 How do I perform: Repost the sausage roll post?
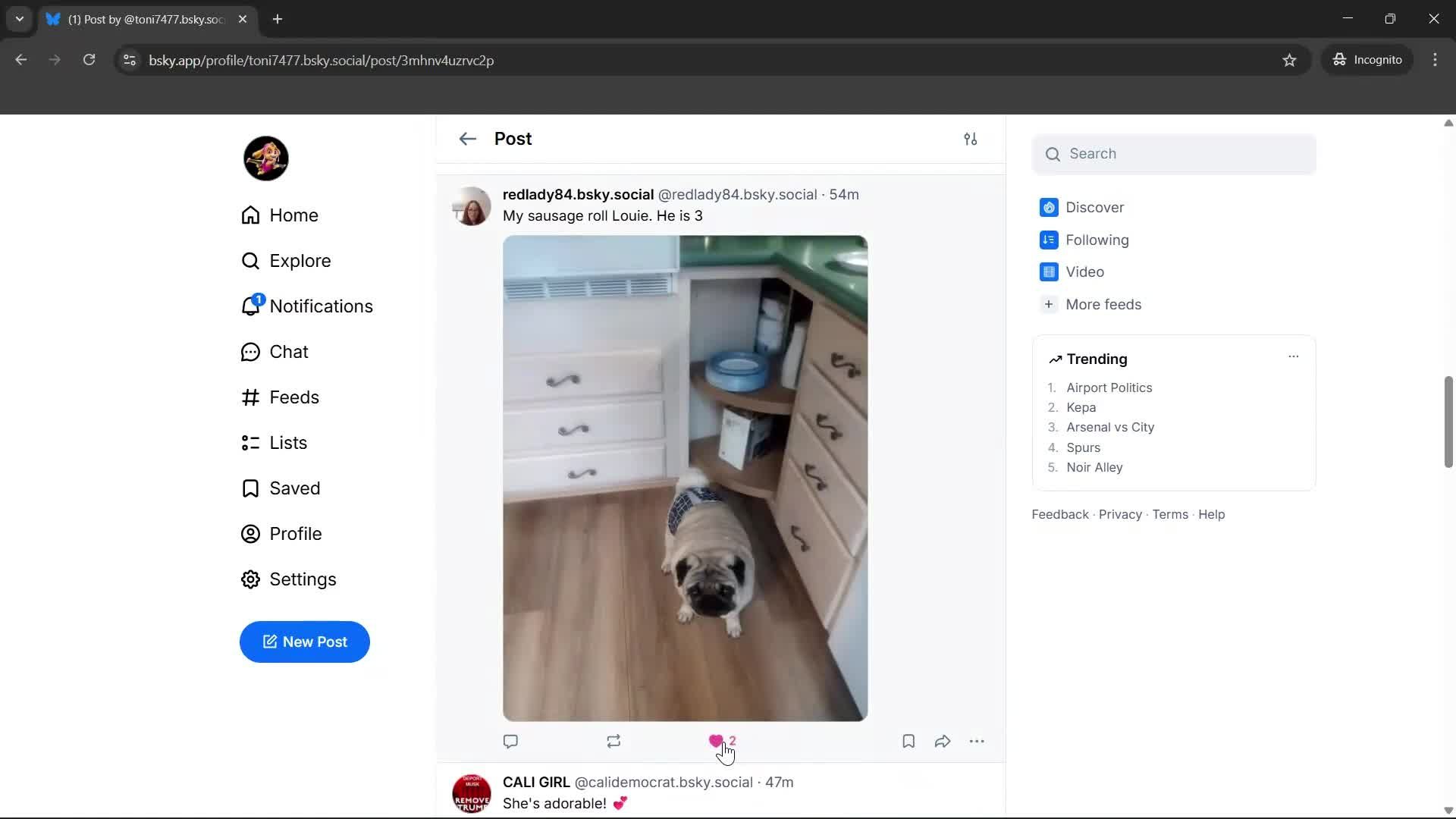pyautogui.click(x=613, y=741)
